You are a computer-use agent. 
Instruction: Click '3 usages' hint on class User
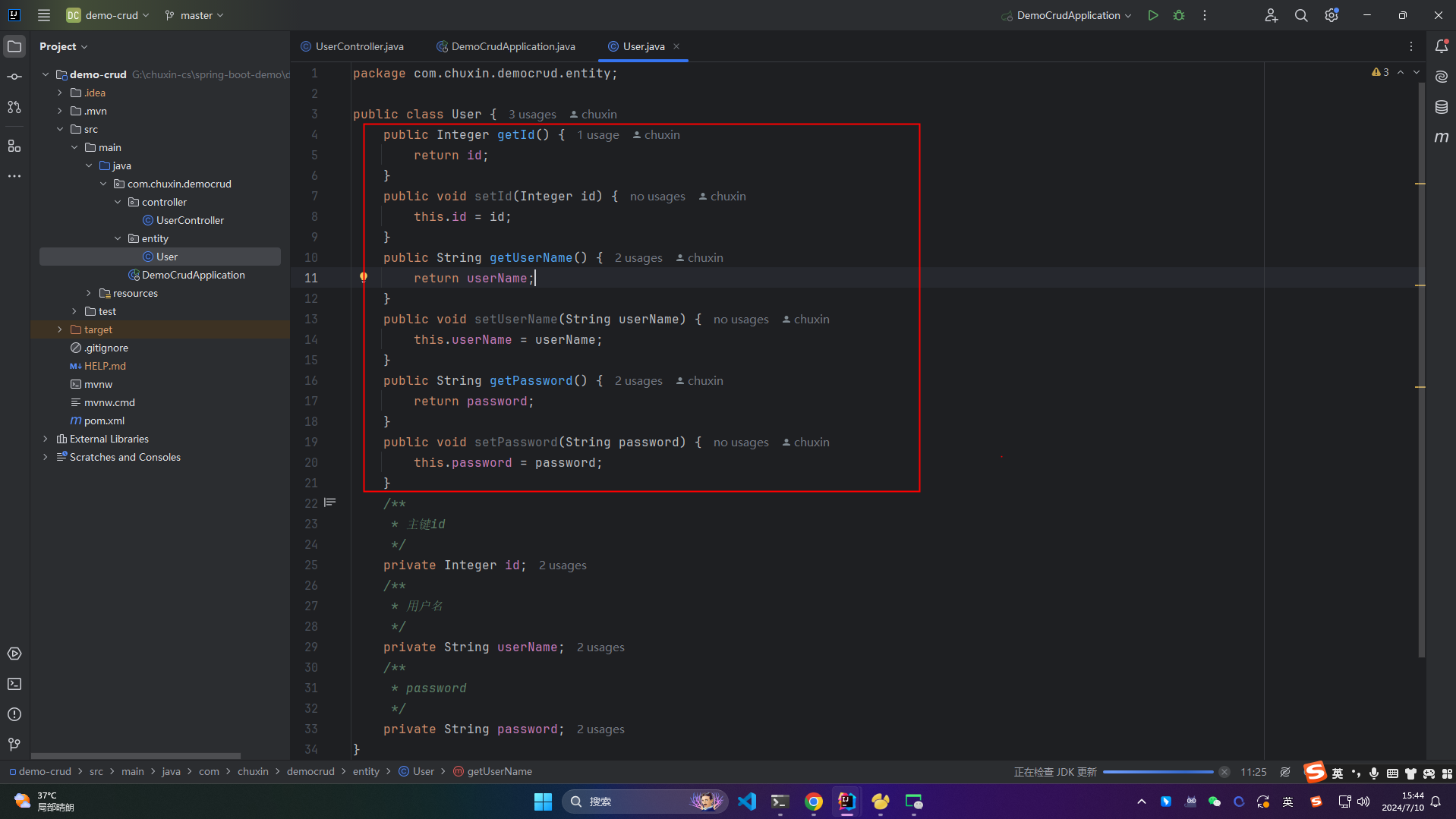532,115
